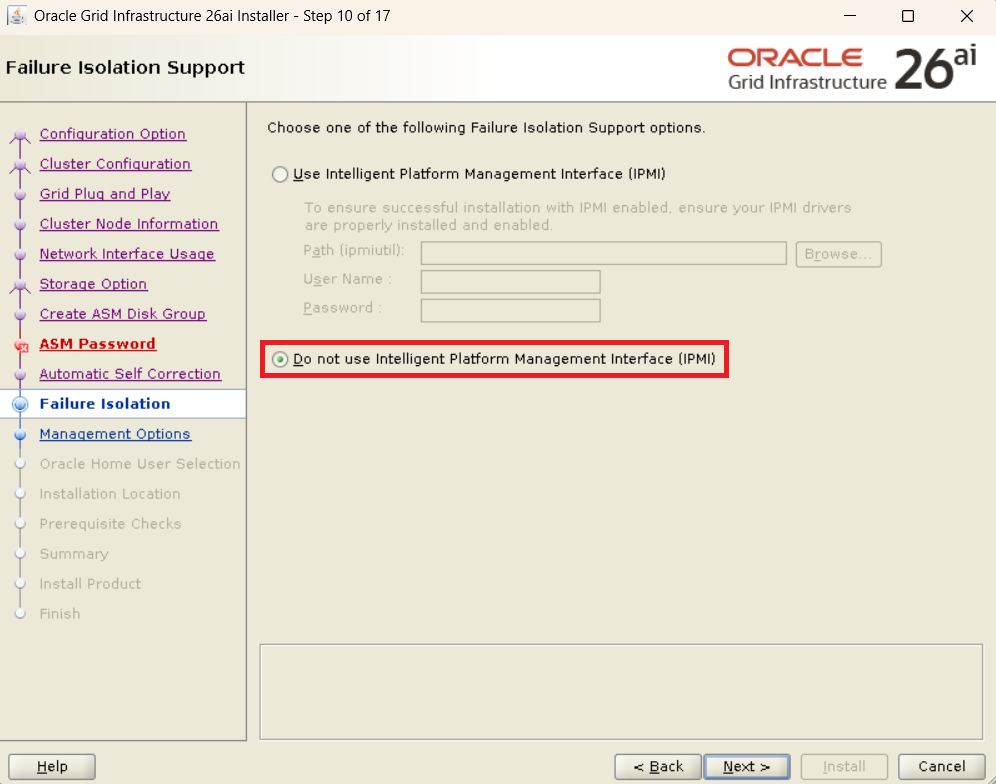Navigate to Grid Plug and Play step
Image resolution: width=996 pixels, height=784 pixels.
point(105,194)
